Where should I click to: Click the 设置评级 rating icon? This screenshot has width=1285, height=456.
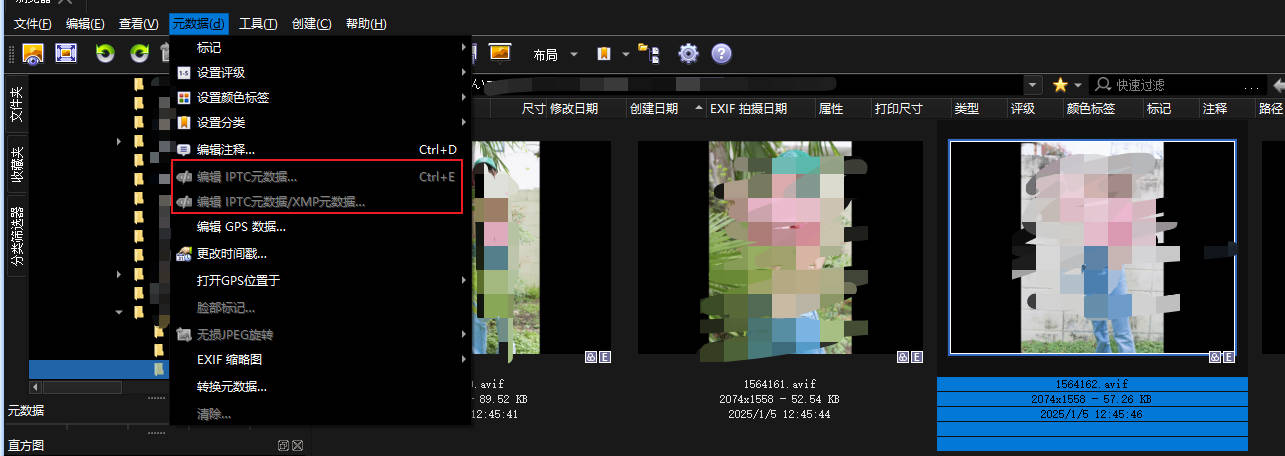pos(183,72)
